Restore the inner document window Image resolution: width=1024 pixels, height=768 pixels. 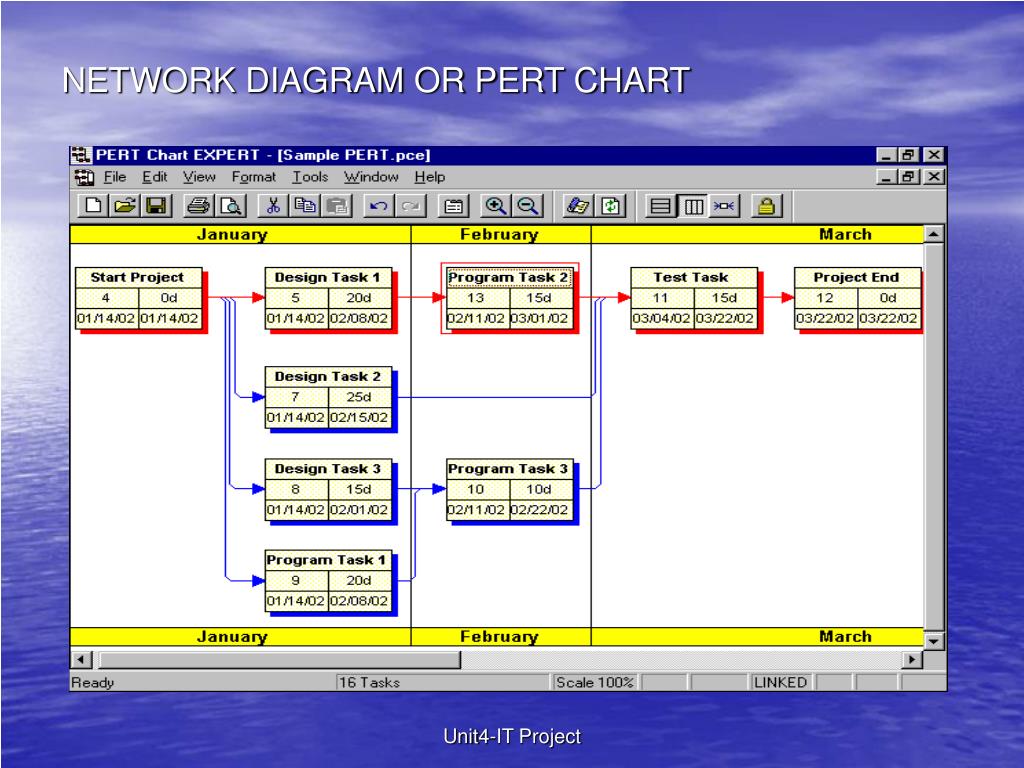(x=908, y=177)
